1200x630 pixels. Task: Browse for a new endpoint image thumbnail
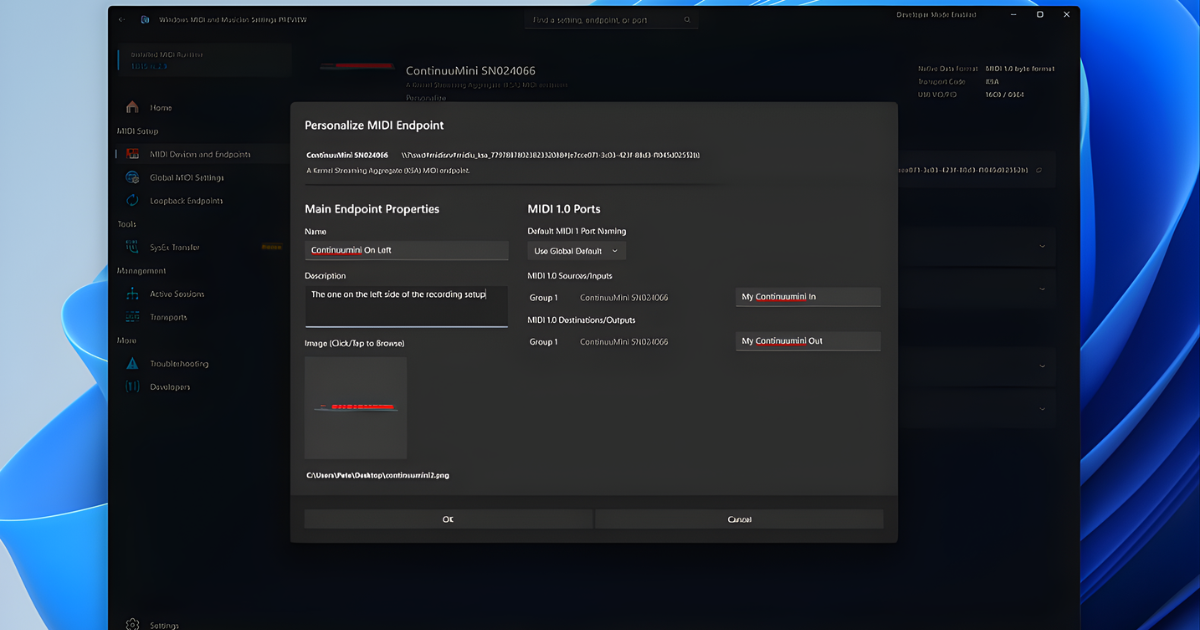pyautogui.click(x=356, y=408)
